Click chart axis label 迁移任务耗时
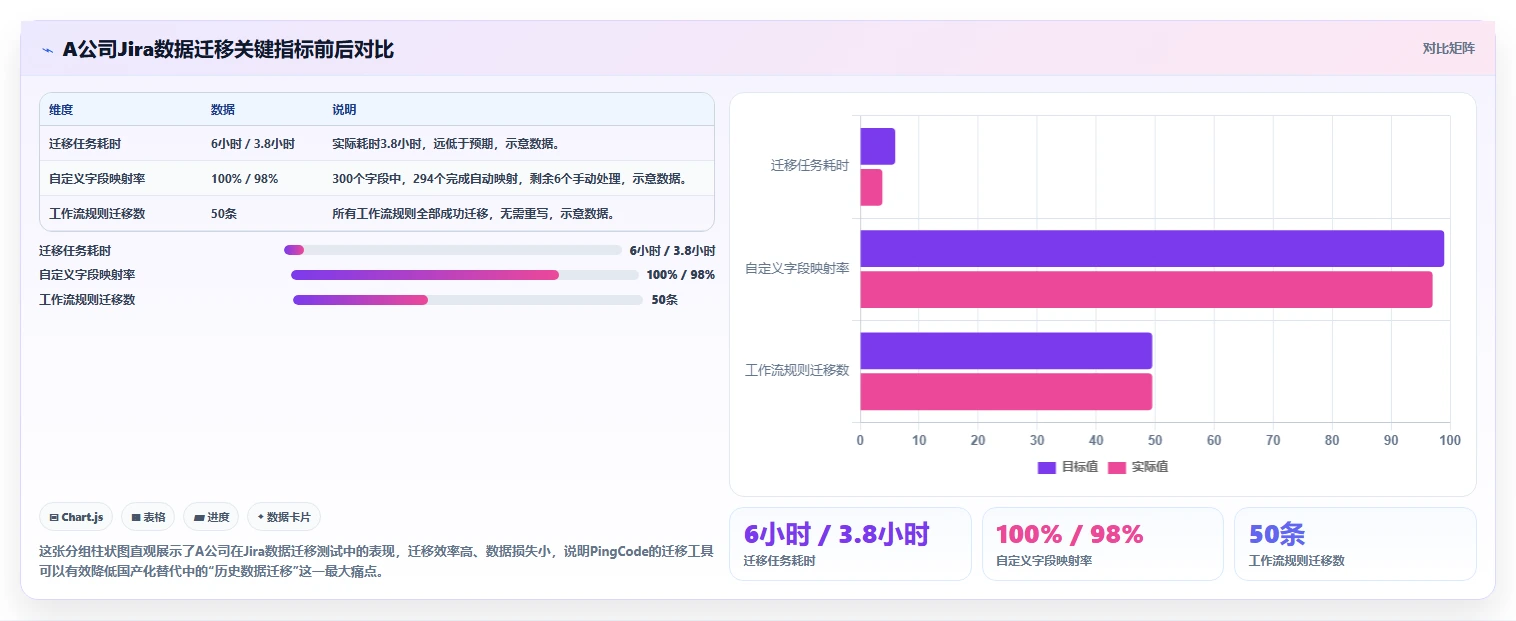 click(810, 166)
